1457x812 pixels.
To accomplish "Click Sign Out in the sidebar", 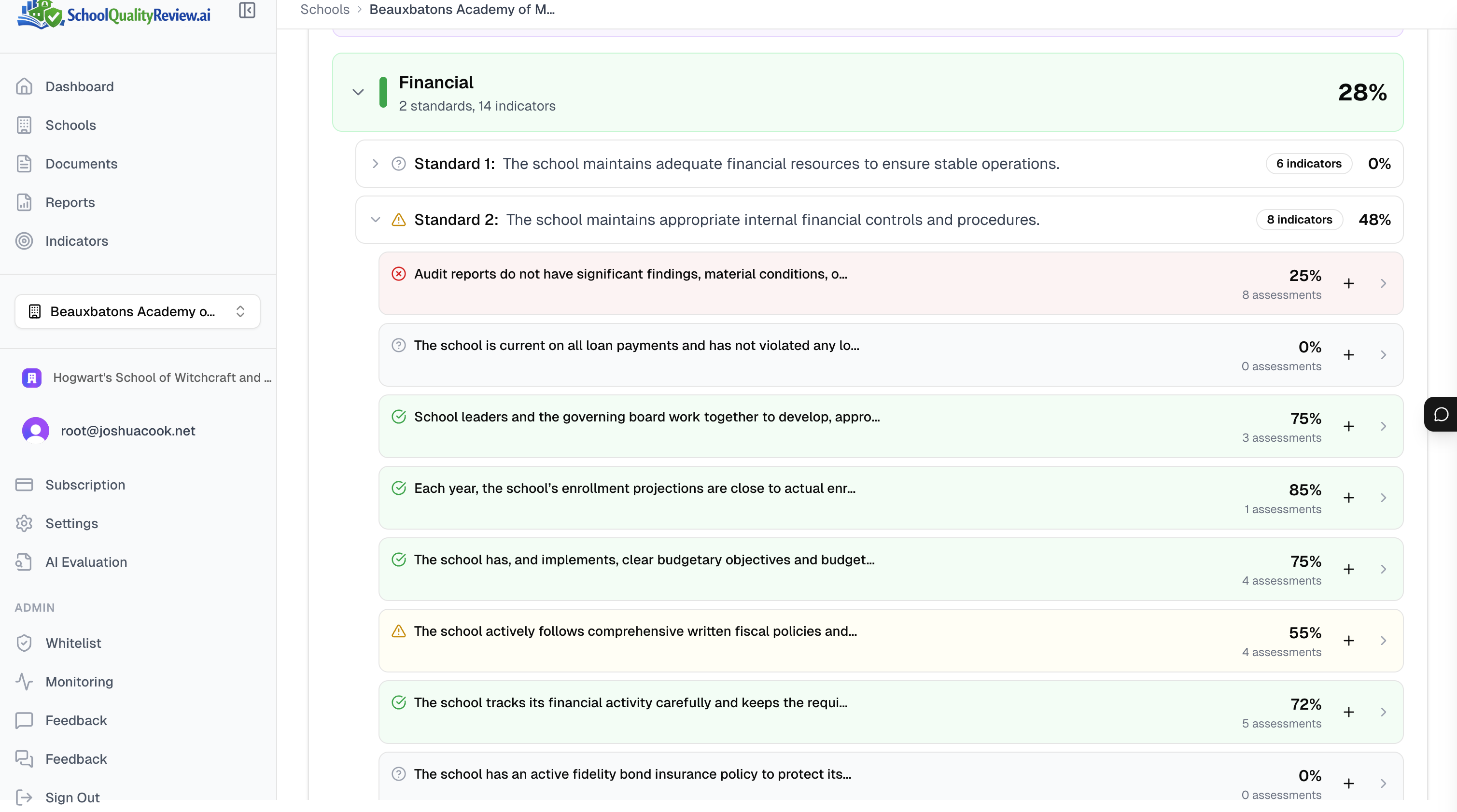I will [72, 798].
